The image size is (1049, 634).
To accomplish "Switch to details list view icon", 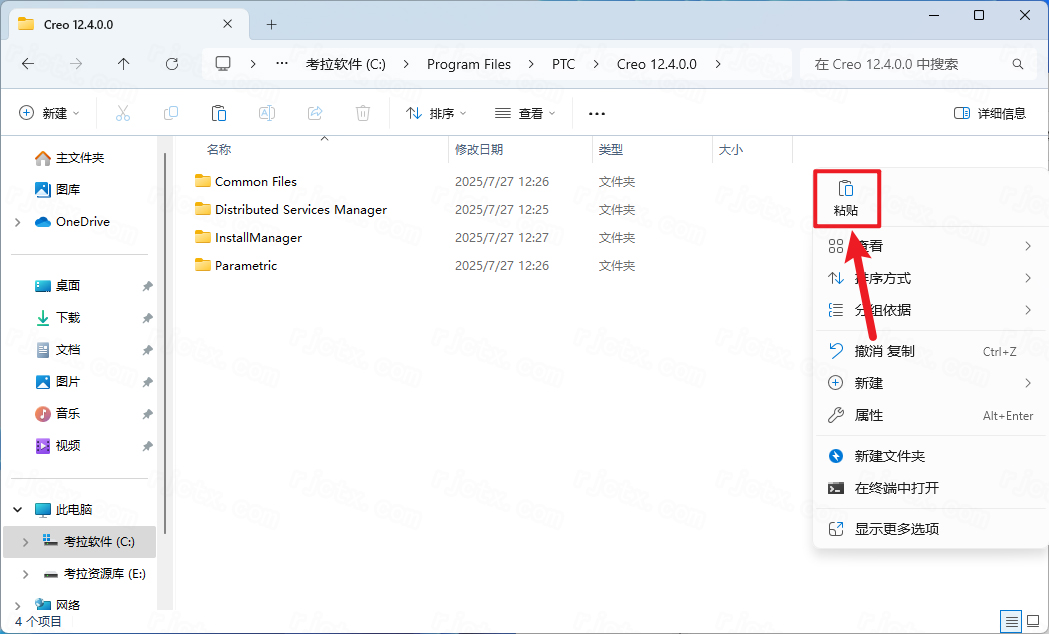I will [1012, 621].
